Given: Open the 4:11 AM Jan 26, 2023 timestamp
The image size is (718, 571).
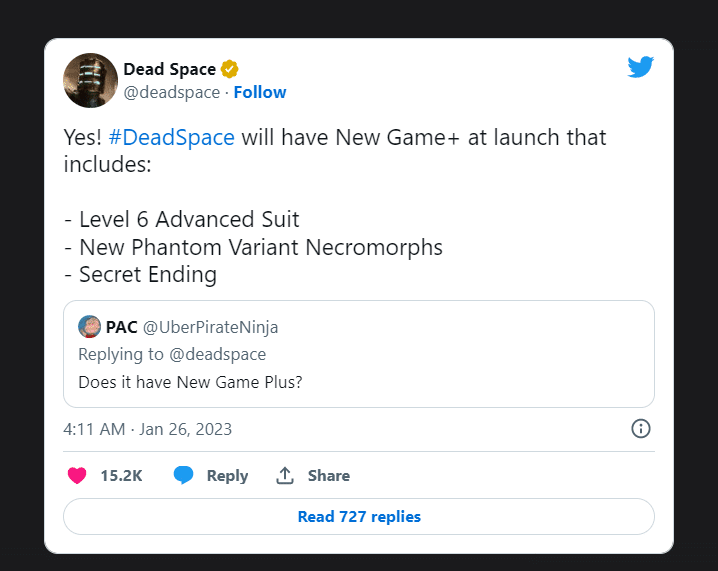Looking at the screenshot, I should tap(147, 430).
